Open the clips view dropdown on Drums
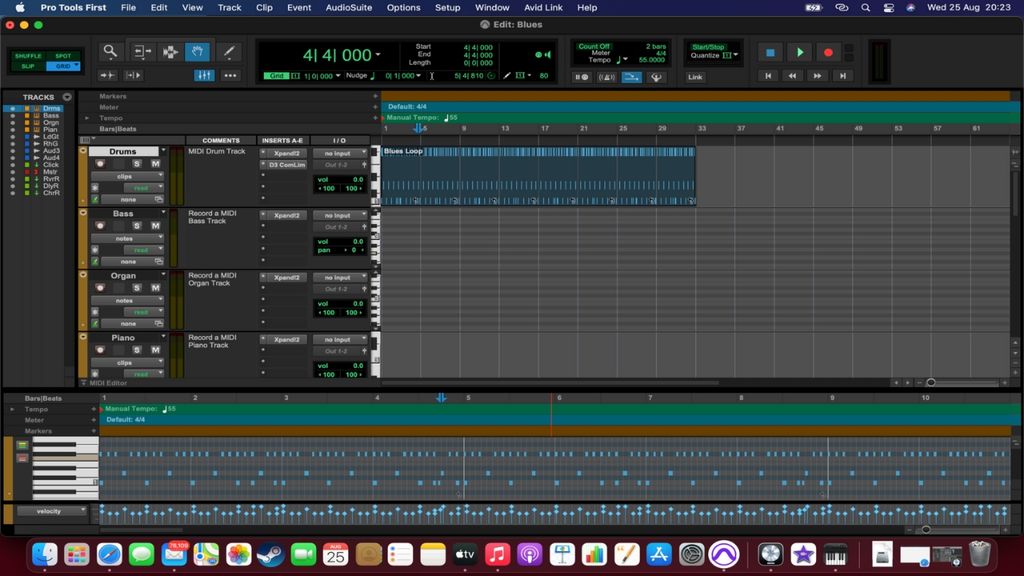The width and height of the screenshot is (1024, 576). (x=127, y=174)
